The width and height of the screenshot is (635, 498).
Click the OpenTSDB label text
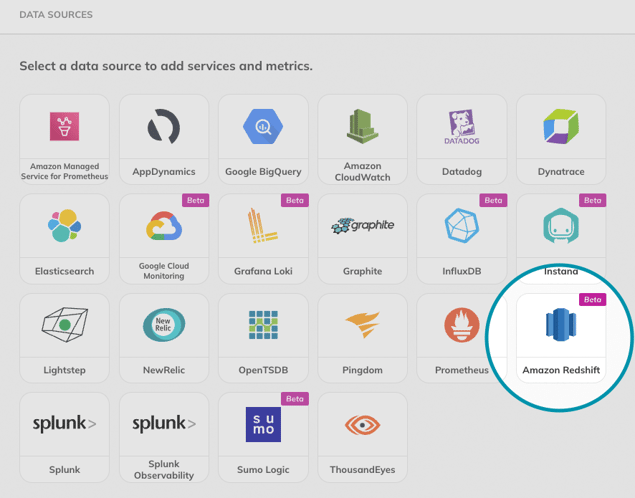[263, 370]
